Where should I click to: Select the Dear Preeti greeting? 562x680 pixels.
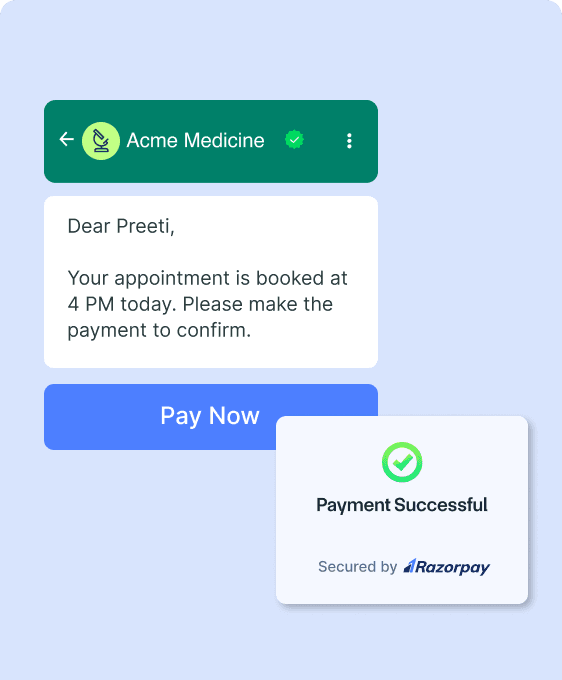point(121,226)
